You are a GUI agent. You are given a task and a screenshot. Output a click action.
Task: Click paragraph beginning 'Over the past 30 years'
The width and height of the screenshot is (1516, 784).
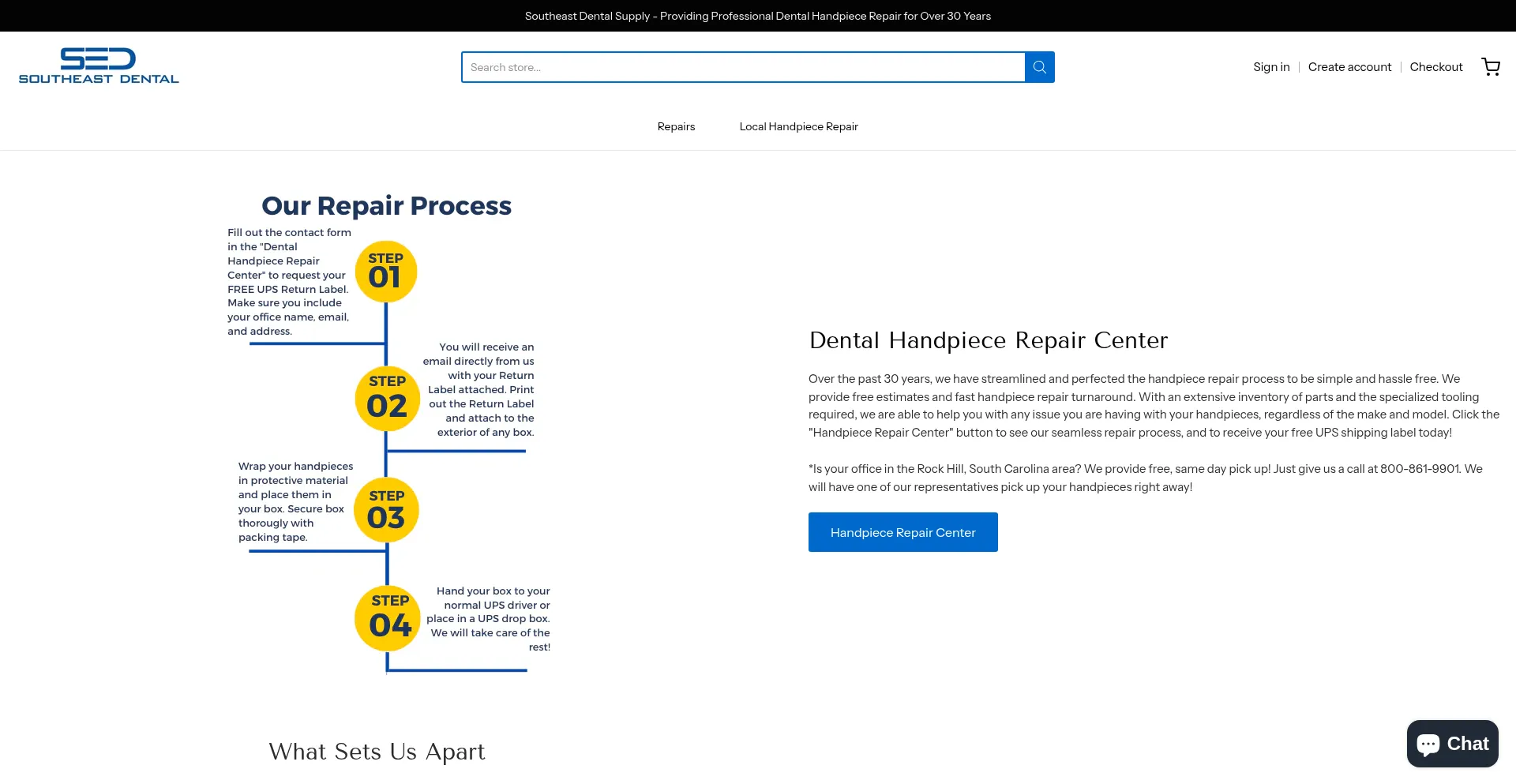click(x=1154, y=406)
